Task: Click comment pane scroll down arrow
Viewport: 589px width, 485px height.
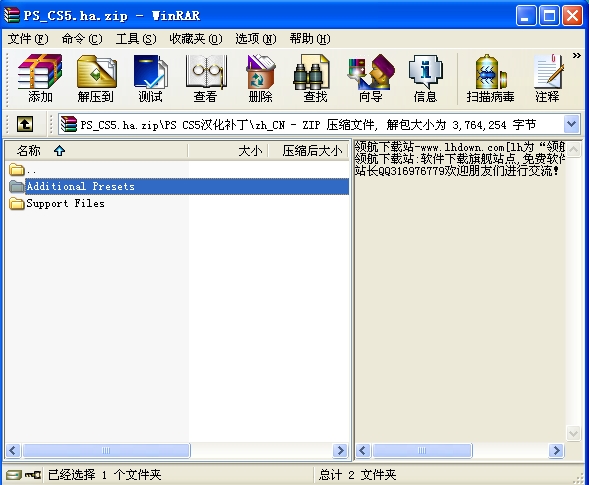Action: pos(573,433)
